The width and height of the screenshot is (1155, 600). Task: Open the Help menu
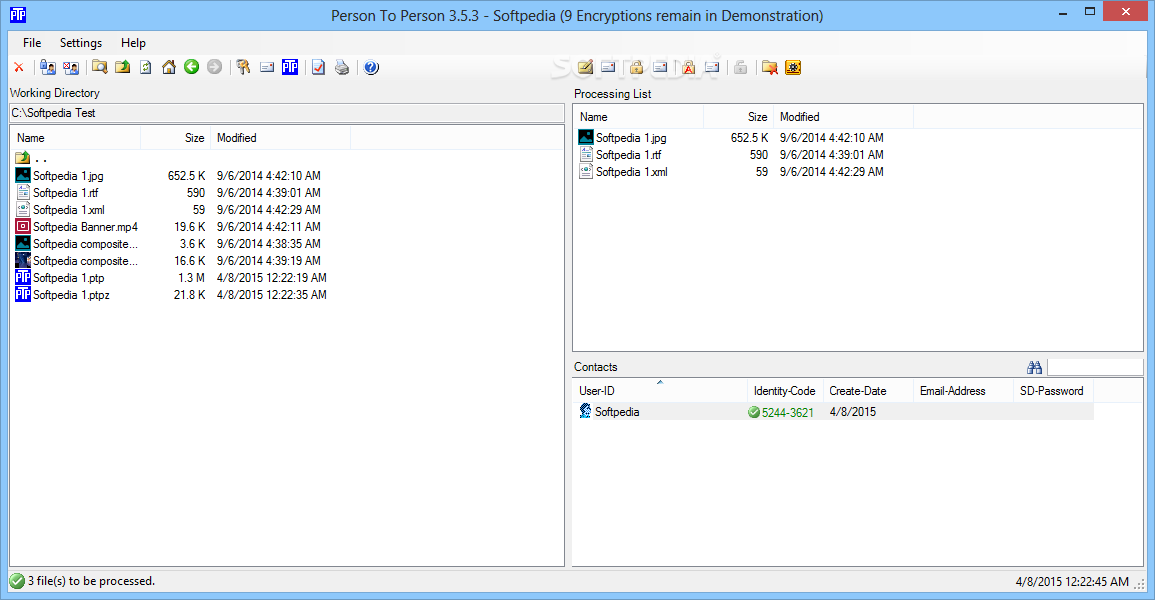coord(133,43)
